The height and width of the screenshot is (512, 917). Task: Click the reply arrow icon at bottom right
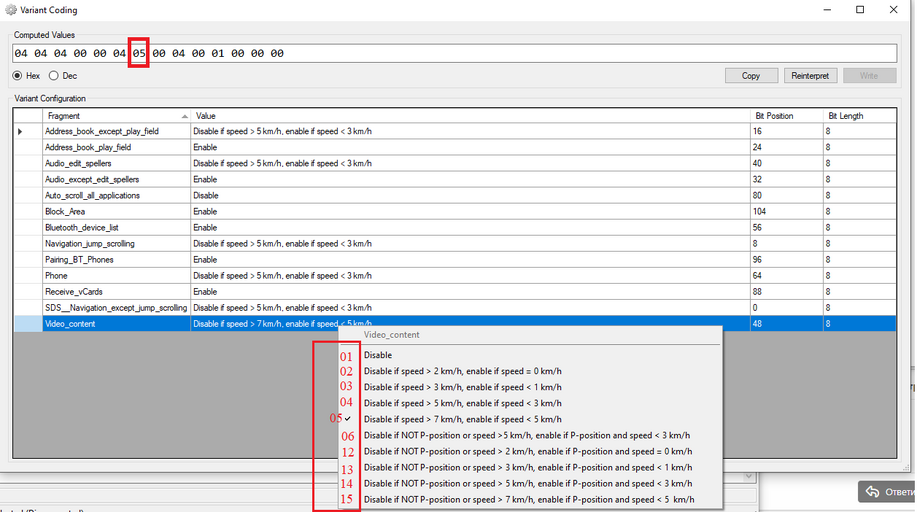pyautogui.click(x=872, y=492)
